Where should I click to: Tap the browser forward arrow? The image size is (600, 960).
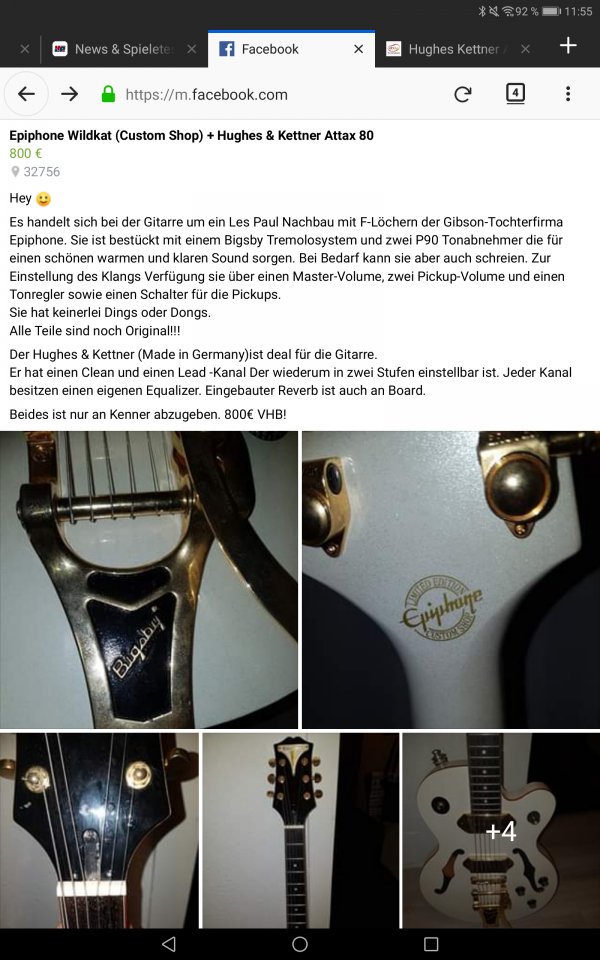click(x=70, y=94)
